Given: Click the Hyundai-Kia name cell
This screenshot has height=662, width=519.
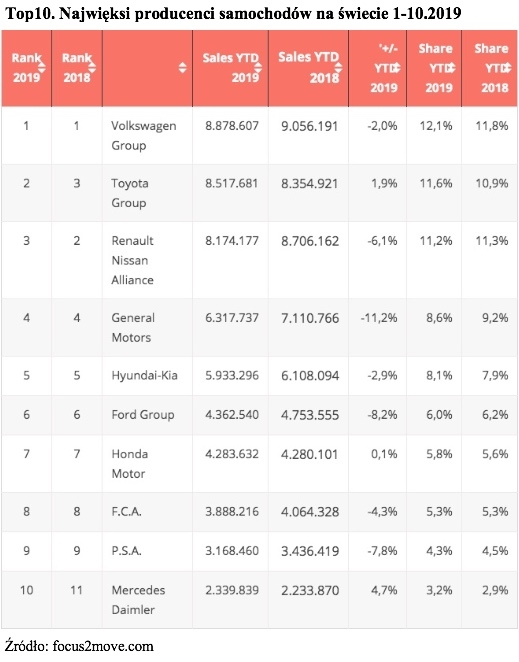Looking at the screenshot, I should (x=144, y=375).
